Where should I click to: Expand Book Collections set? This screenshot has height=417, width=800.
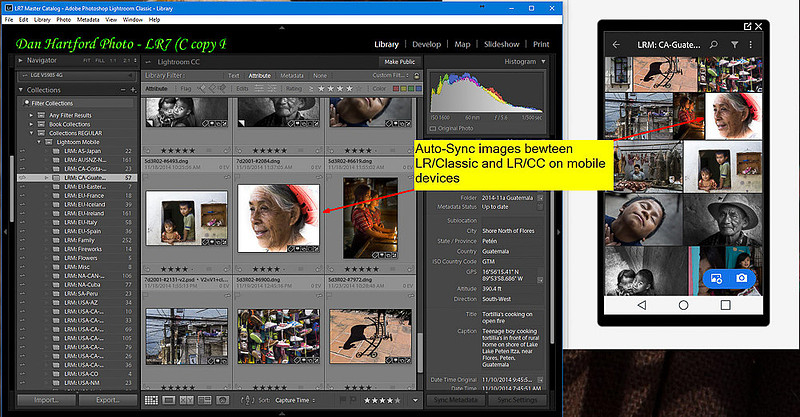pos(32,124)
